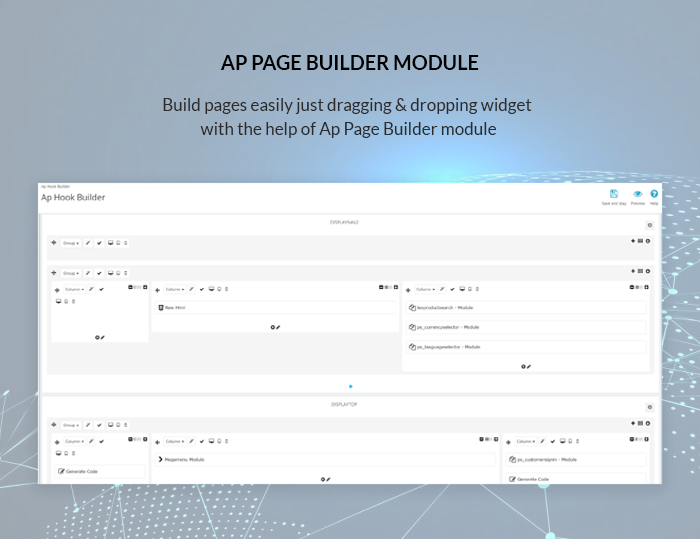The image size is (700, 539).
Task: Add widget at the bottom of Raw Html column
Action: (275, 327)
